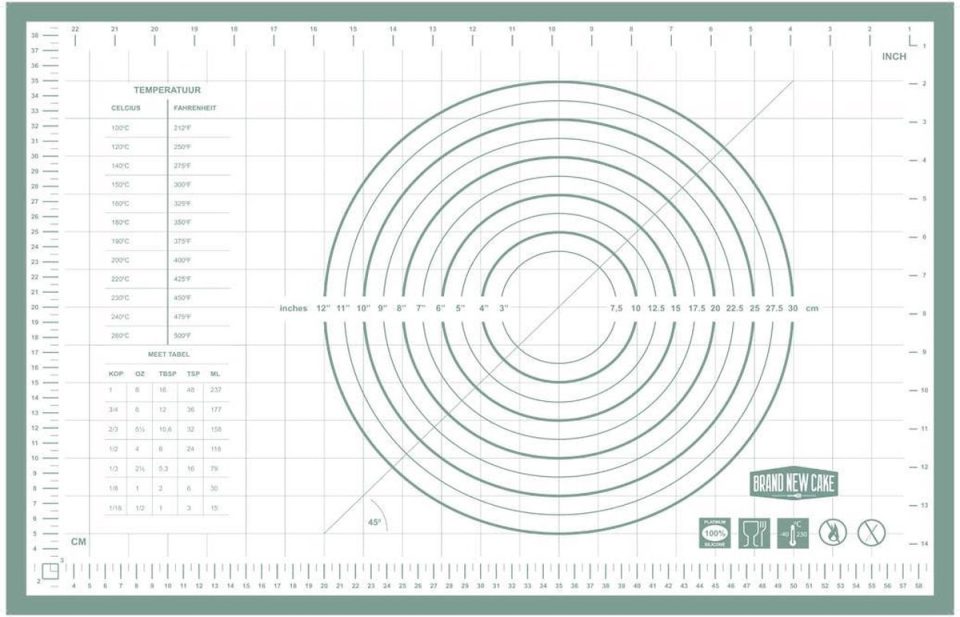Click the 45° angle label

[x=374, y=522]
